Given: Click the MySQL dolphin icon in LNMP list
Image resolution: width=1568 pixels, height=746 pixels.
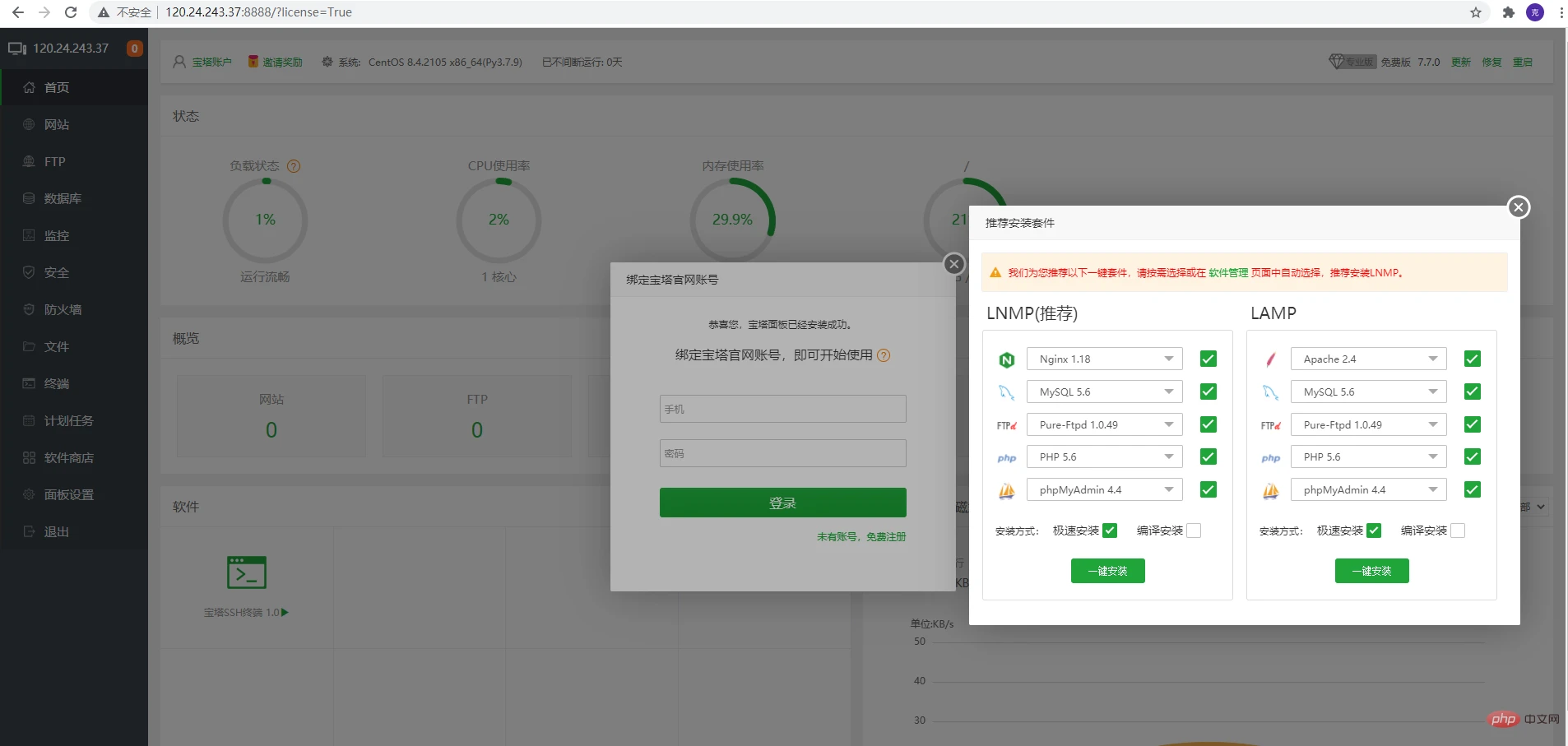Looking at the screenshot, I should (1007, 392).
